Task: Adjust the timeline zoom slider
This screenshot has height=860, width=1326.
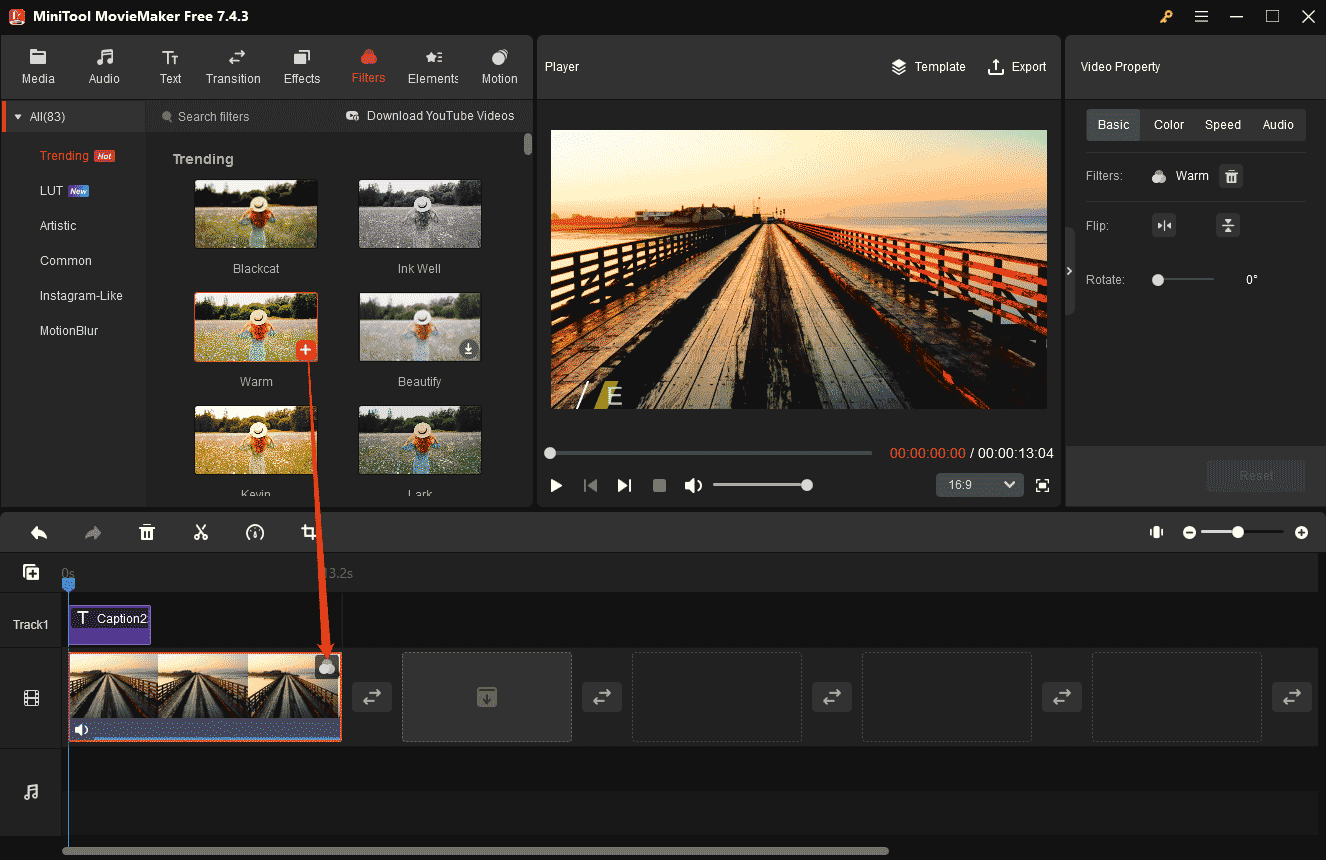Action: 1243,533
